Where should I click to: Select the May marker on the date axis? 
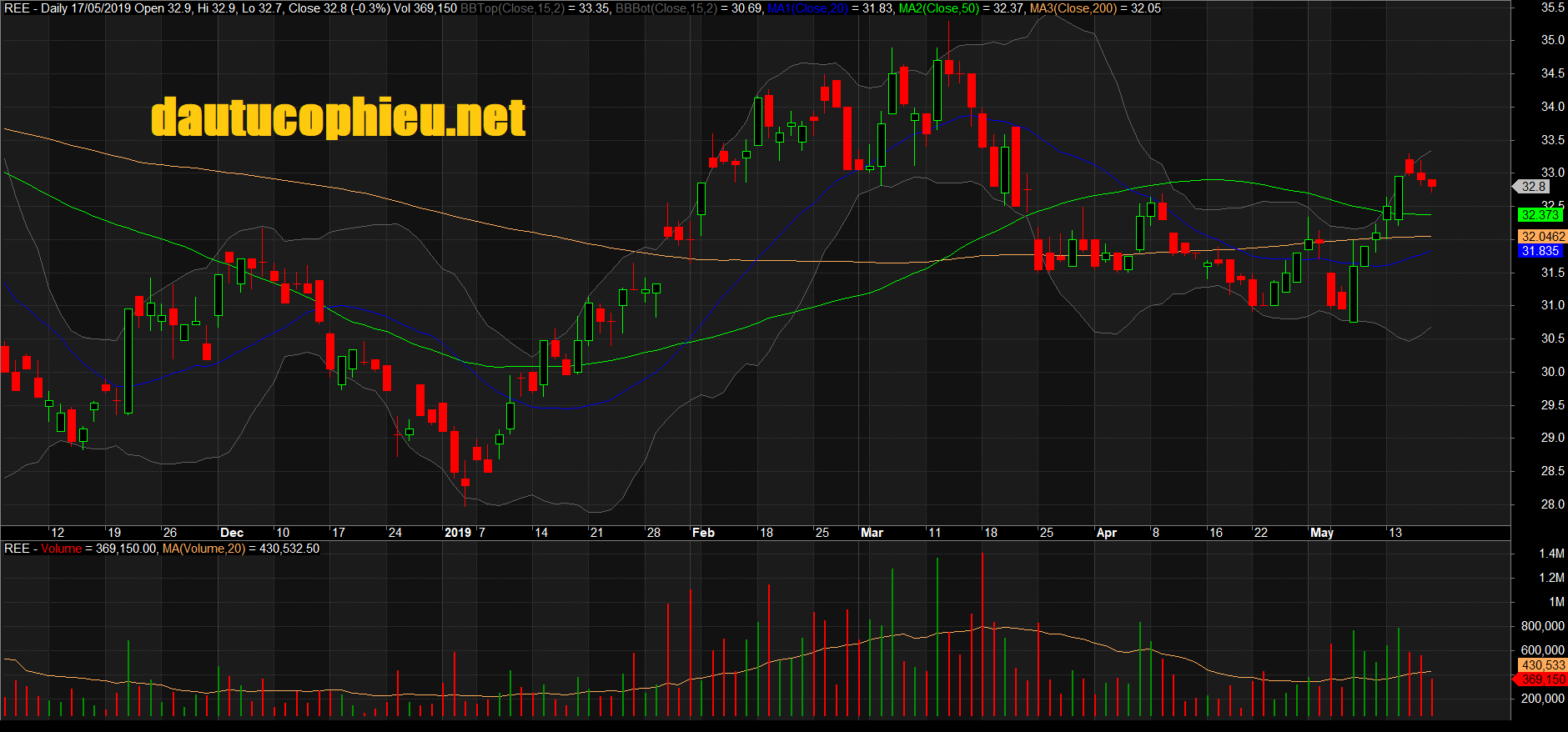coord(1322,533)
